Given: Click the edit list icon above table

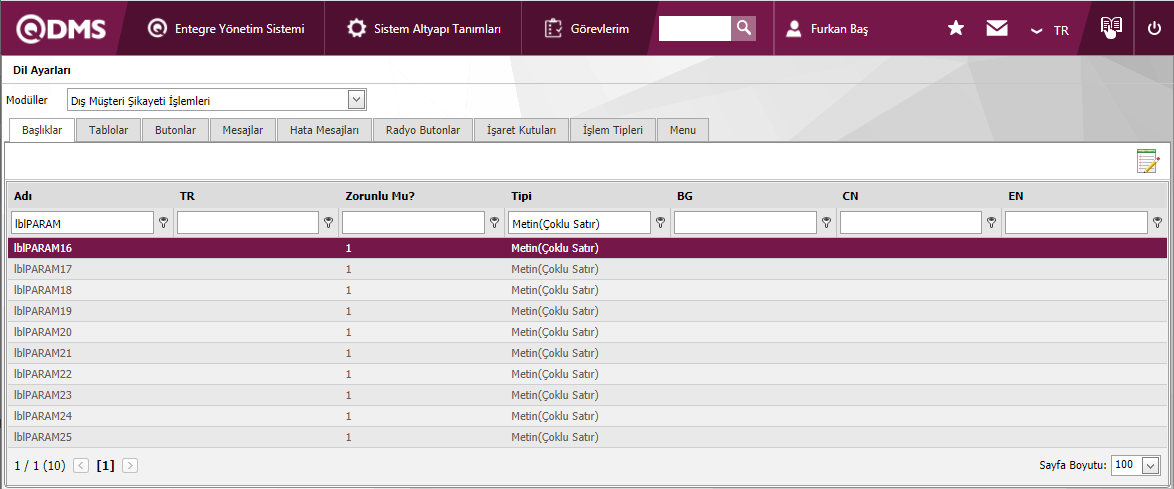Looking at the screenshot, I should [x=1147, y=162].
